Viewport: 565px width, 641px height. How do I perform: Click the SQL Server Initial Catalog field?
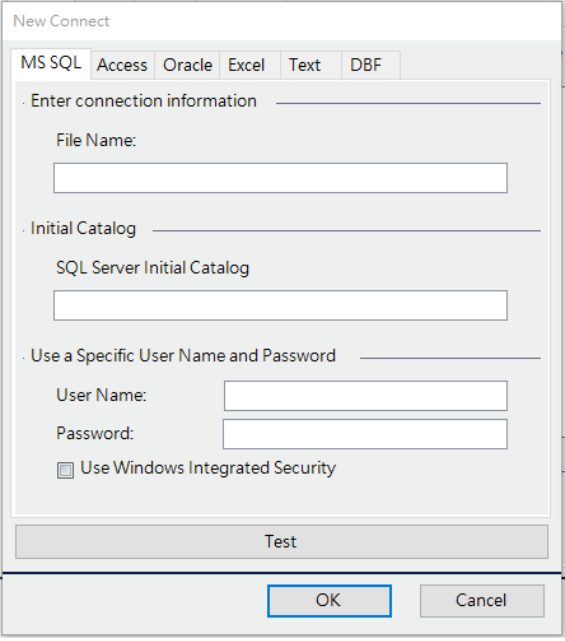280,305
